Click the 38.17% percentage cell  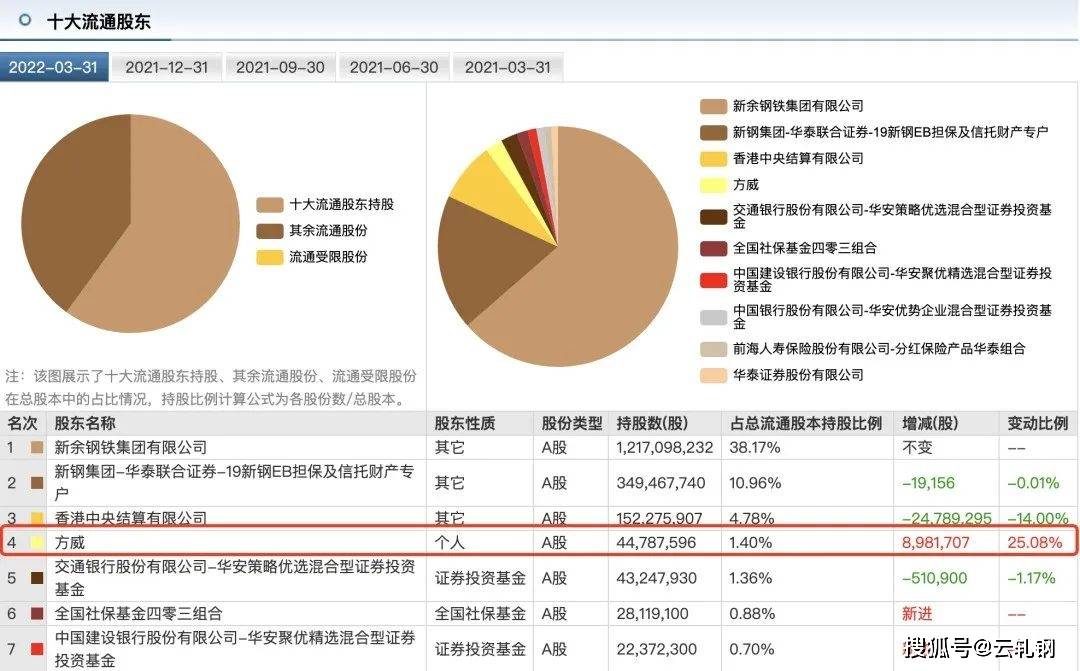755,448
